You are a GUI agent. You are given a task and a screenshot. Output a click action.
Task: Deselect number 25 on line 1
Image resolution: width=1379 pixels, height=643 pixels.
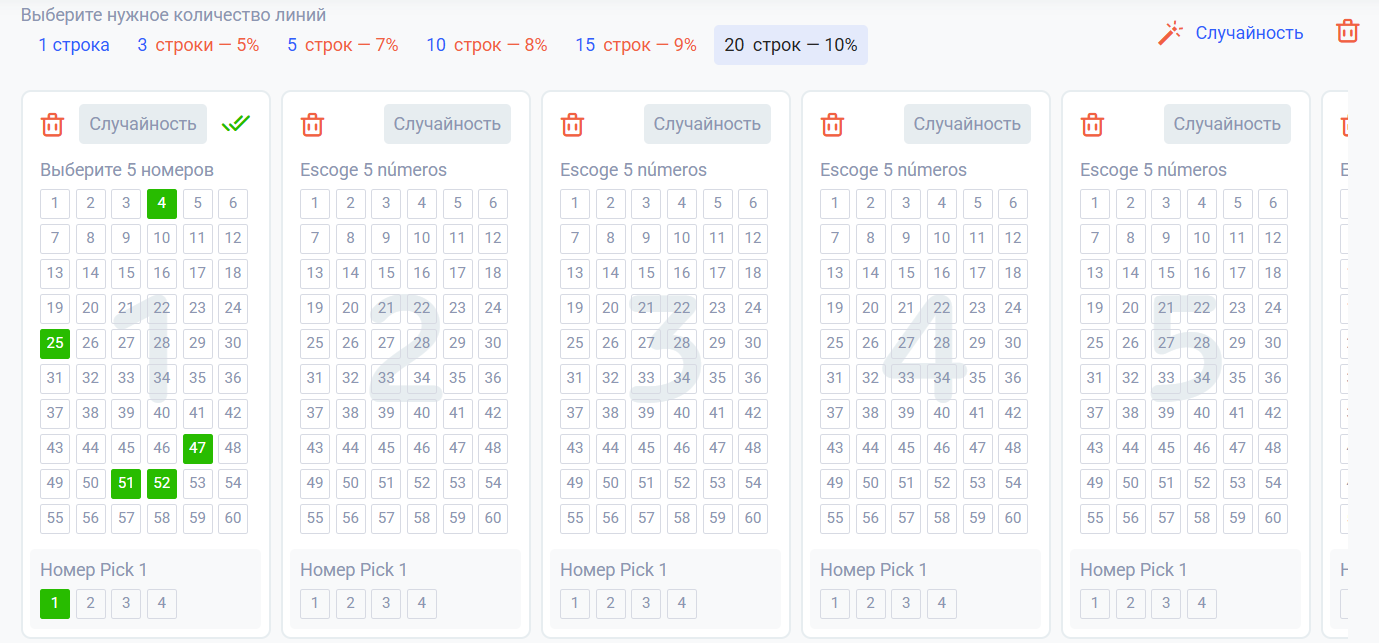55,343
